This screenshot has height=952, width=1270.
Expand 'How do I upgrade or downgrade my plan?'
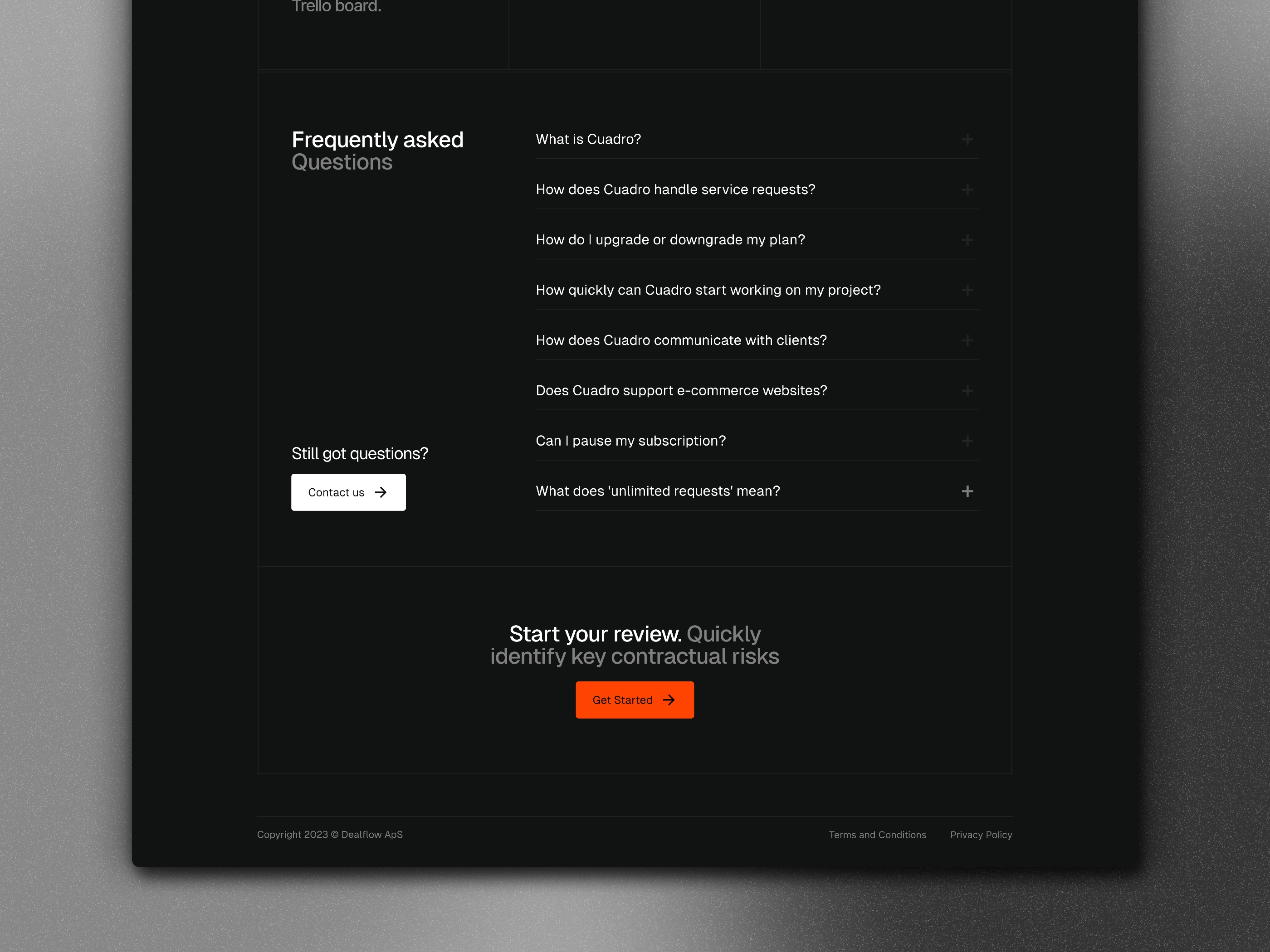tap(966, 239)
